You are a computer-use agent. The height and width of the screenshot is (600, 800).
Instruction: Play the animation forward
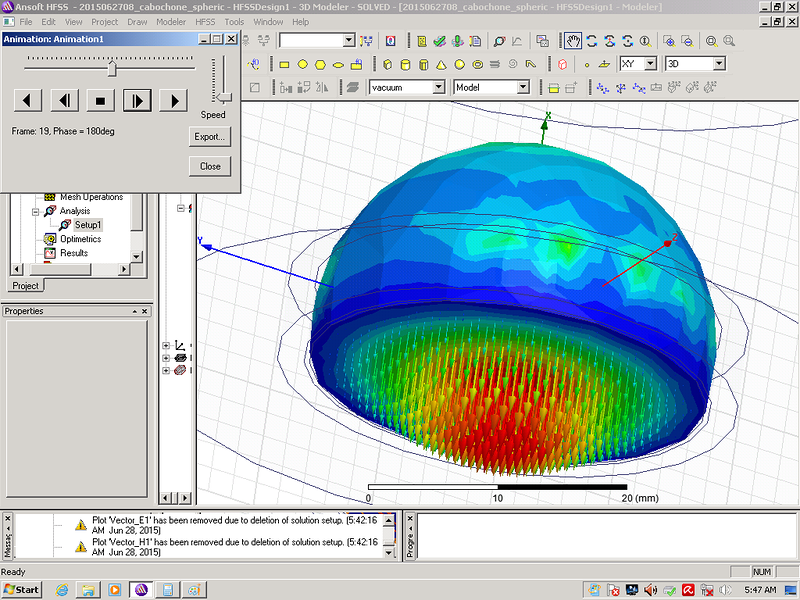(174, 100)
